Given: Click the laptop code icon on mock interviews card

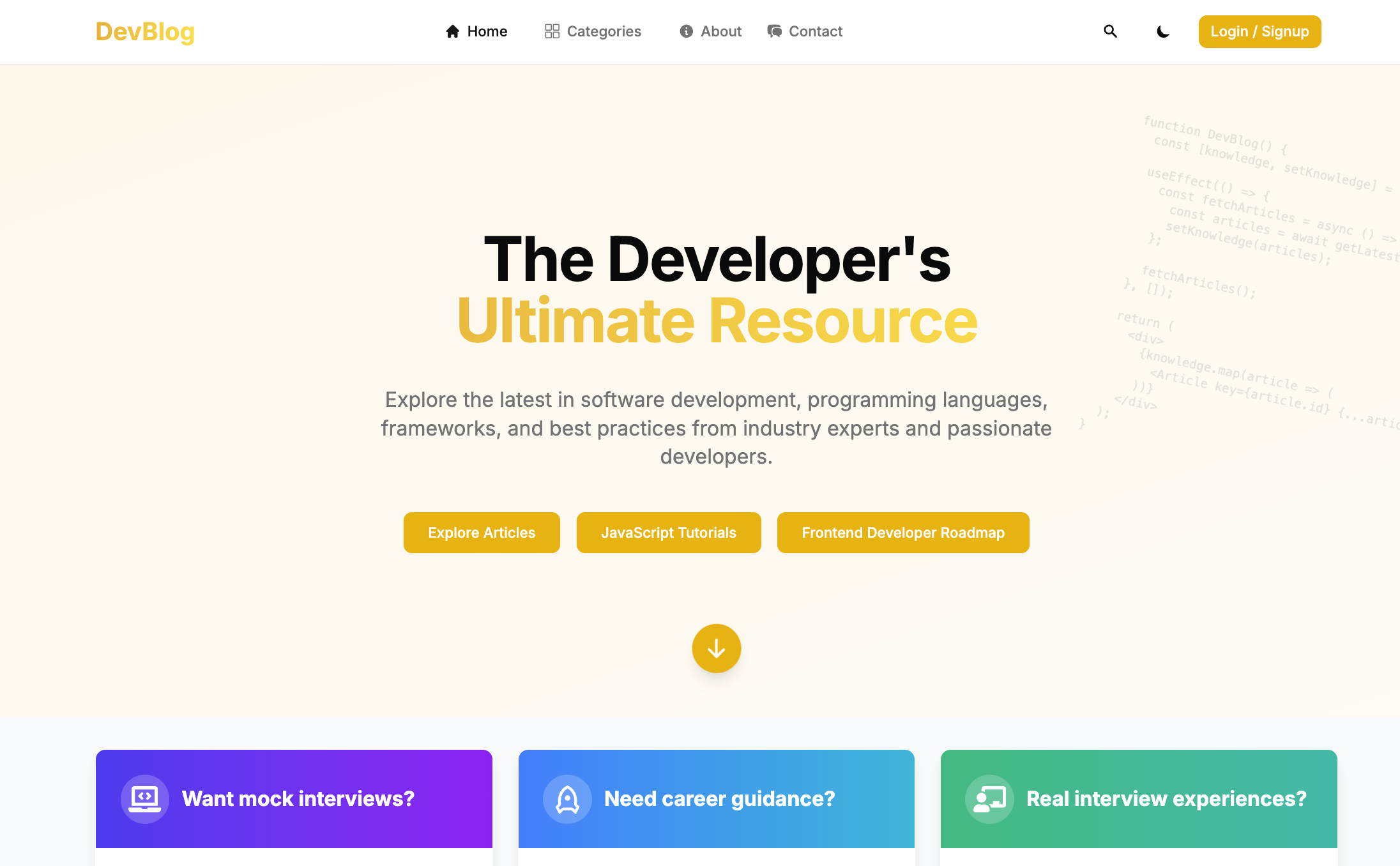Looking at the screenshot, I should pos(145,799).
